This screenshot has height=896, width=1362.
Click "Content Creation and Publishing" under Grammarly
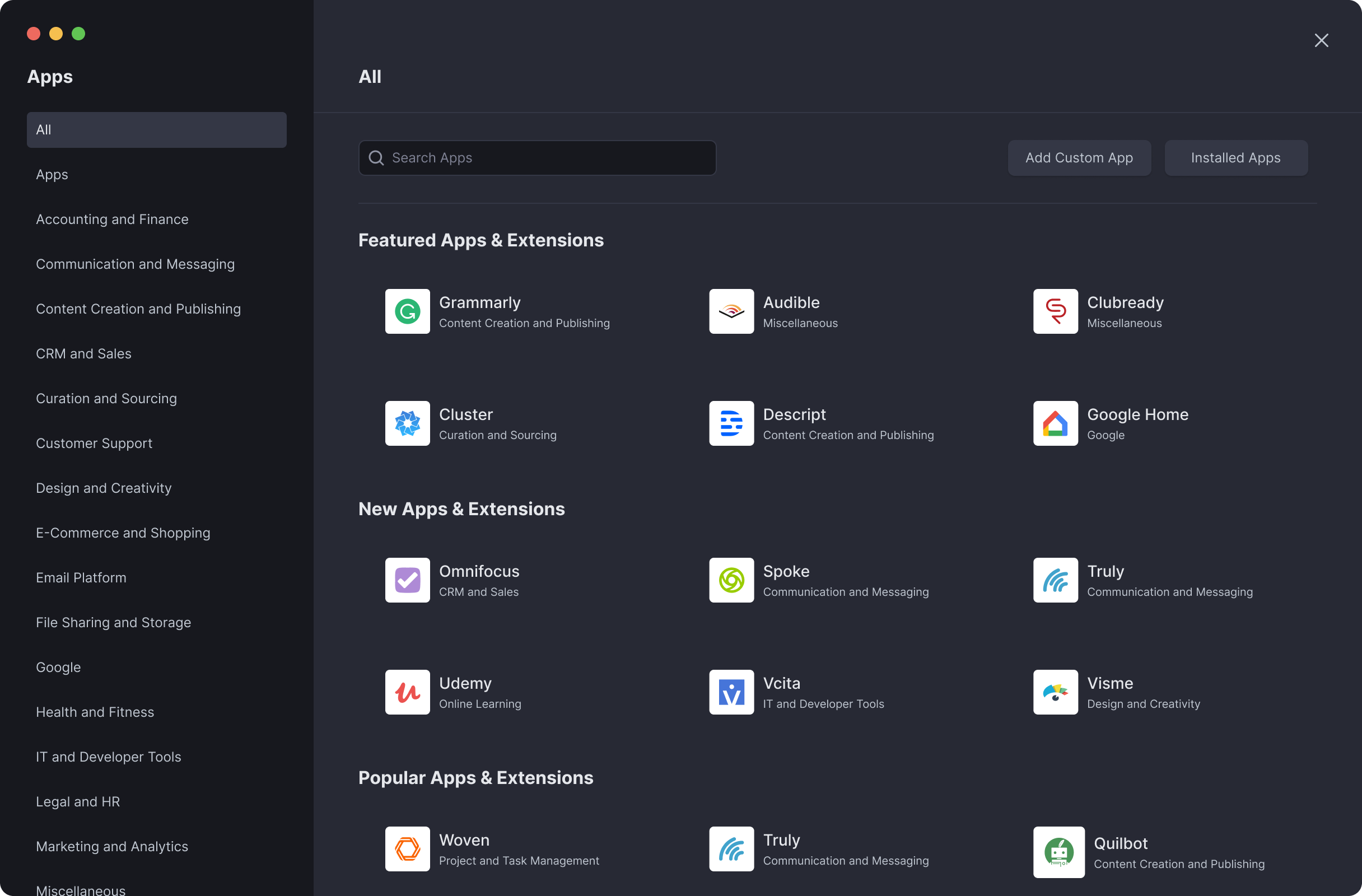tap(524, 323)
